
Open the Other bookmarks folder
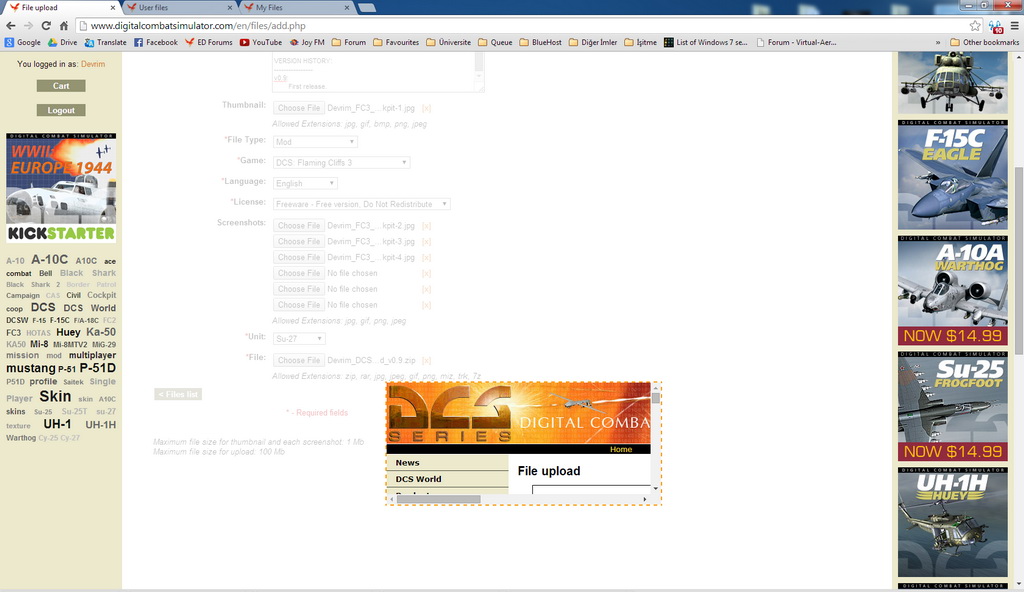coord(985,42)
